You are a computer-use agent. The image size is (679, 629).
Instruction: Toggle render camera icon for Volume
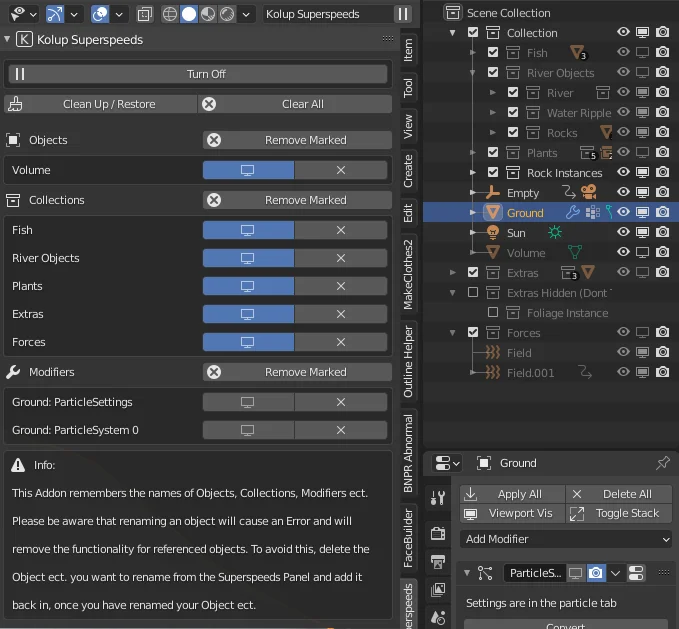pyautogui.click(x=663, y=252)
